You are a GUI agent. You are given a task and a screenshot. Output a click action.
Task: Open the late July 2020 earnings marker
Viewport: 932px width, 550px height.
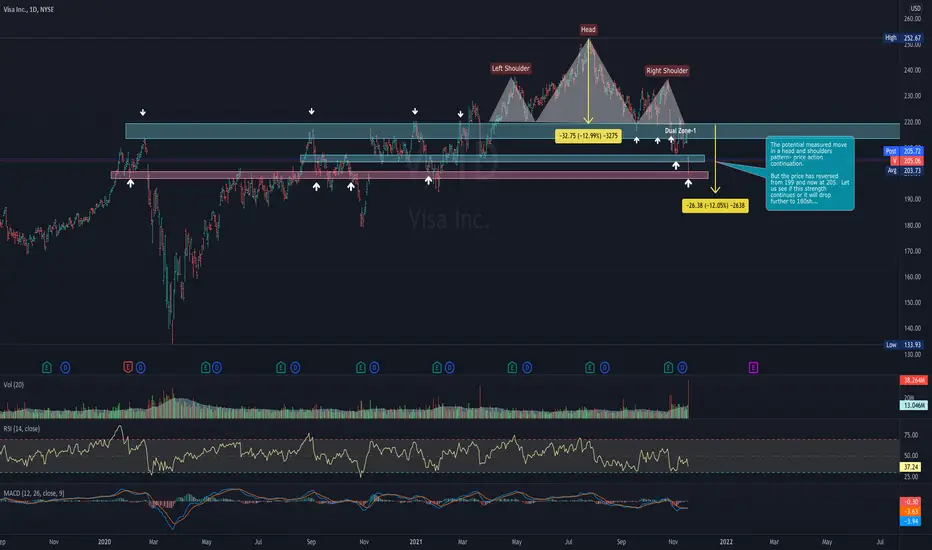coord(281,367)
